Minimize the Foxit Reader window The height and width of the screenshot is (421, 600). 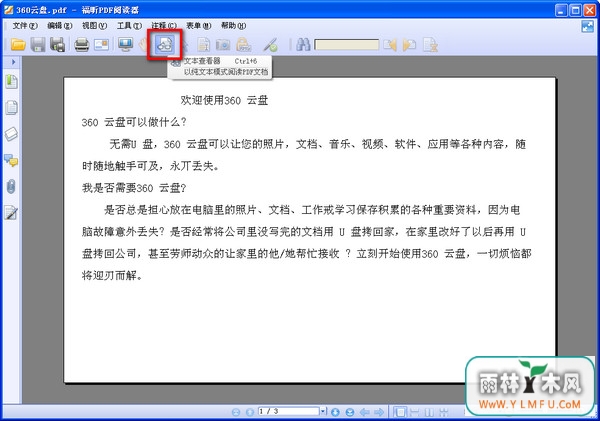(561, 10)
